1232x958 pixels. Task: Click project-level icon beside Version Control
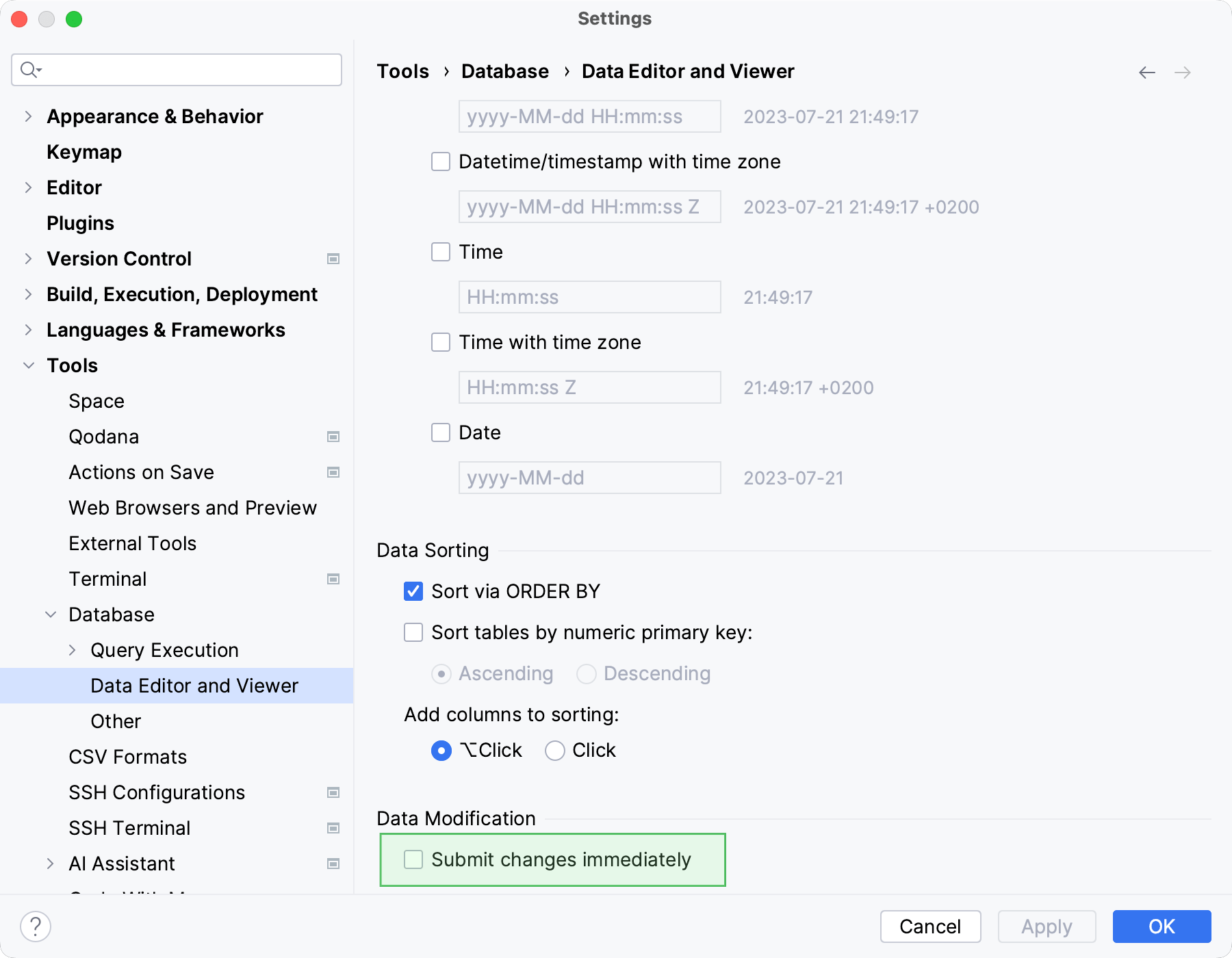(x=333, y=259)
